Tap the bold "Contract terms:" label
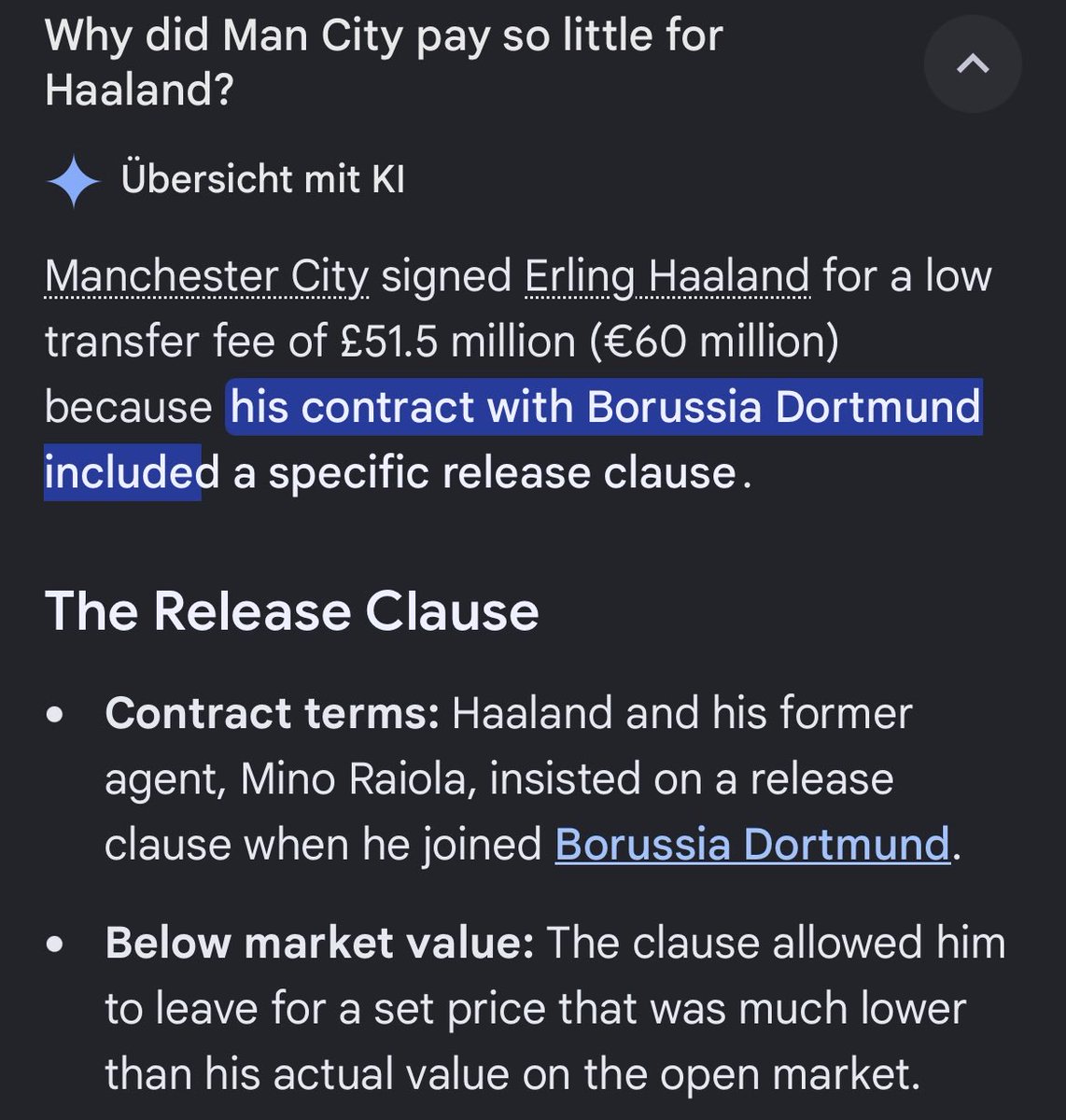This screenshot has height=1120, width=1066. click(x=272, y=713)
